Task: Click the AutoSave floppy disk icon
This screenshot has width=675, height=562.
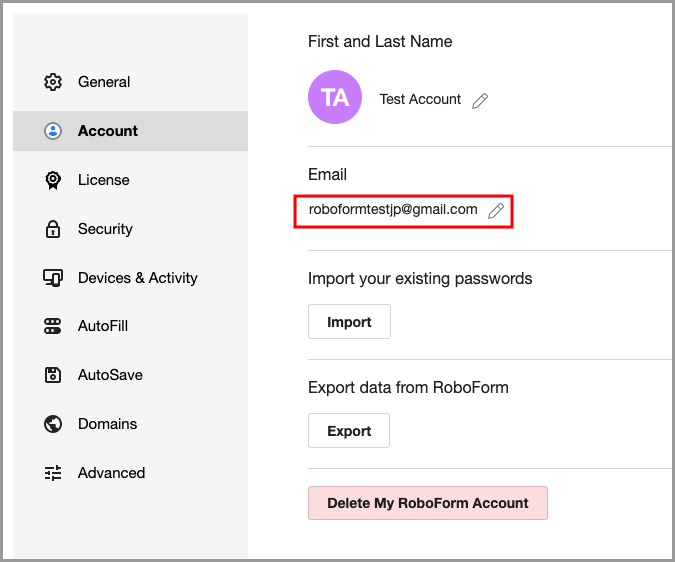Action: pyautogui.click(x=53, y=375)
